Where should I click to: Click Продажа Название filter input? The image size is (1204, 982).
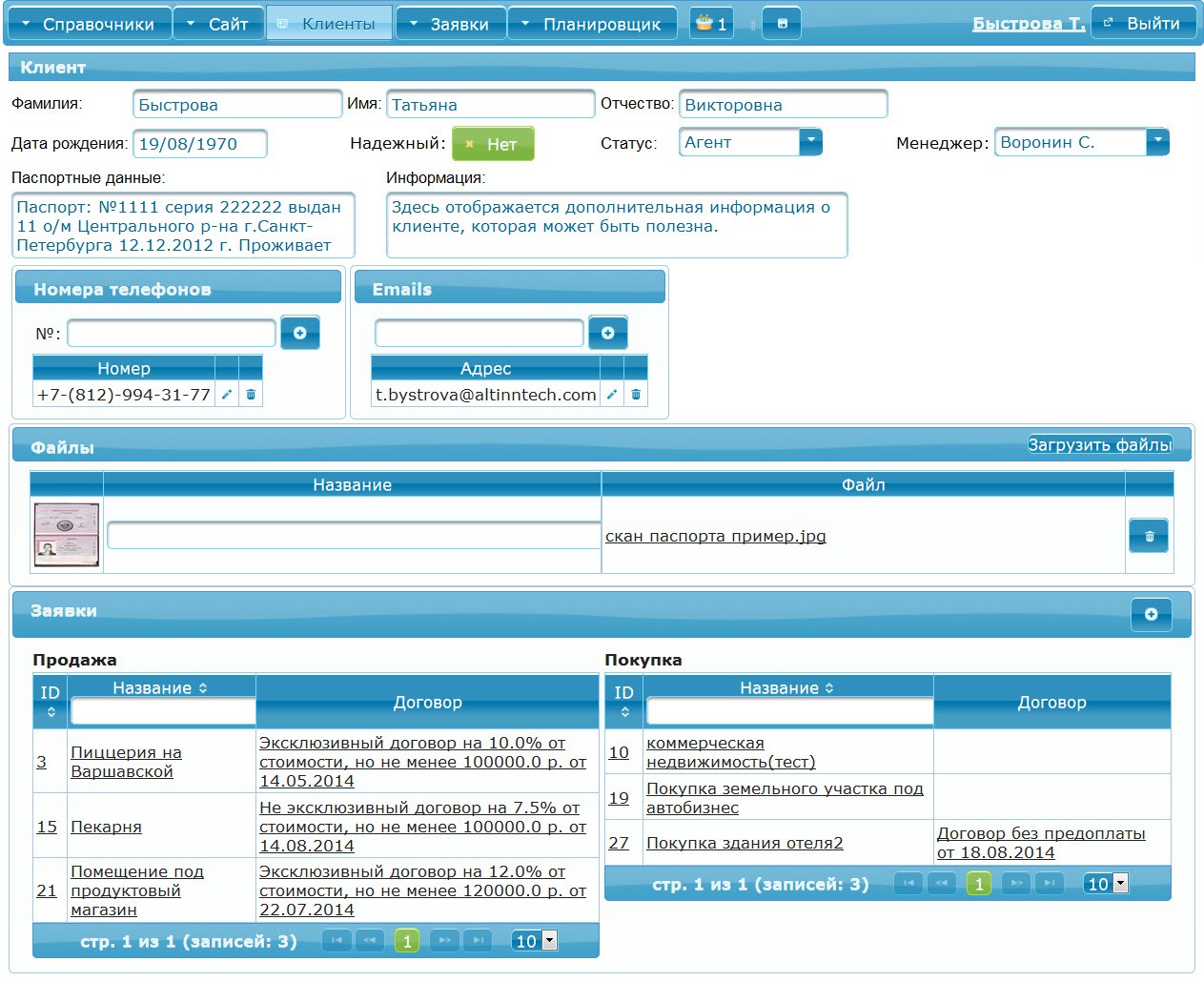pos(163,711)
